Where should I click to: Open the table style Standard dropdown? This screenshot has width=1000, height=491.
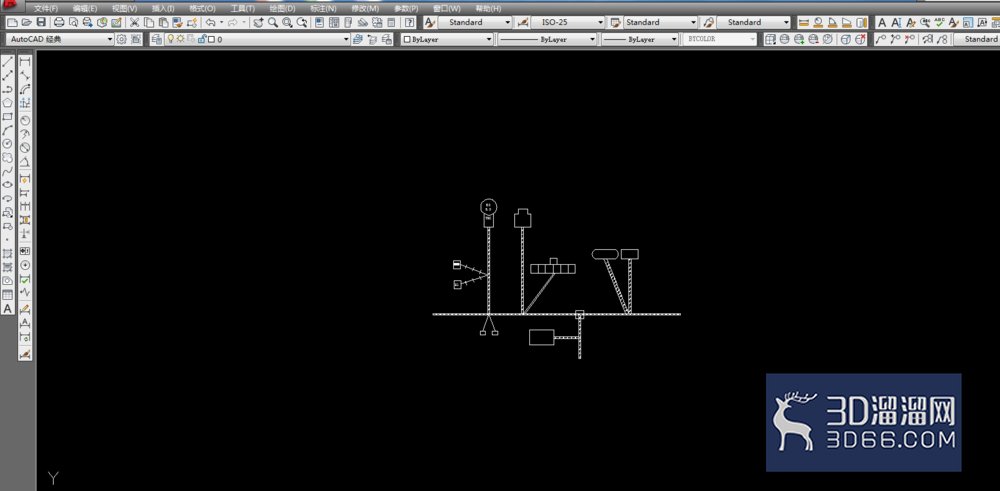661,22
